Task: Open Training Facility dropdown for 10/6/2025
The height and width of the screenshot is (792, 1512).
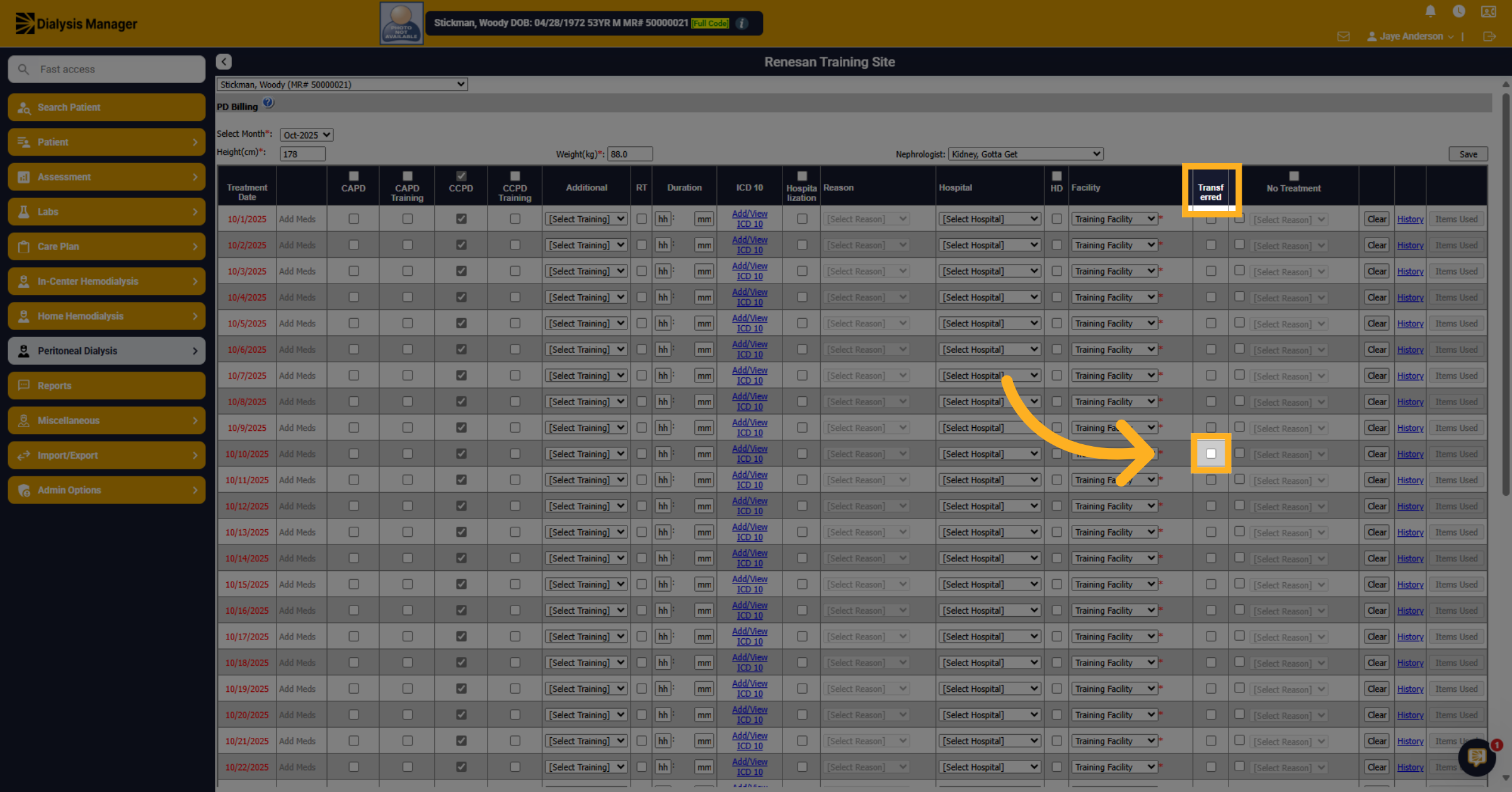Action: [x=1114, y=350]
